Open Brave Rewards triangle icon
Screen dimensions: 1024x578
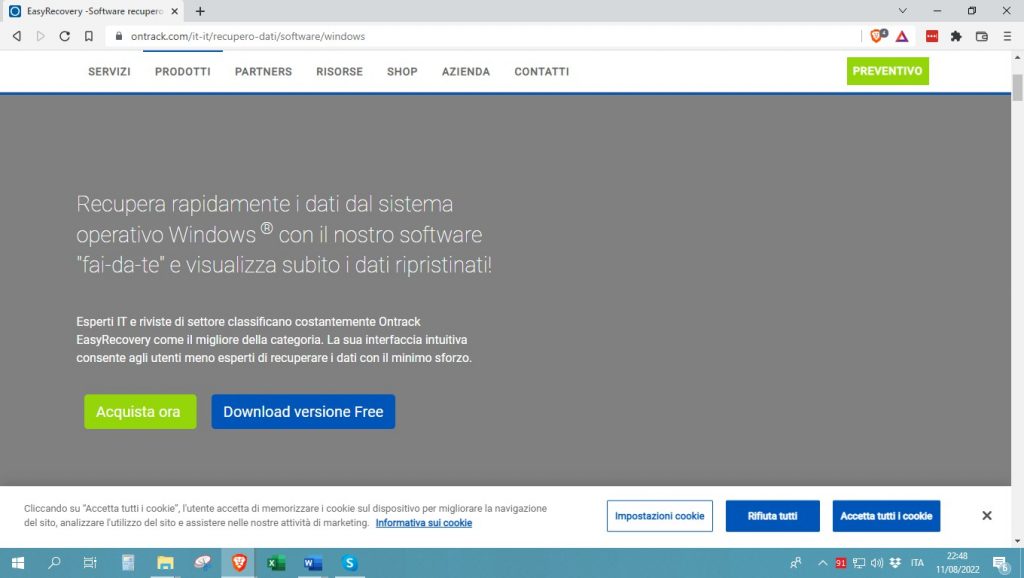pos(902,36)
